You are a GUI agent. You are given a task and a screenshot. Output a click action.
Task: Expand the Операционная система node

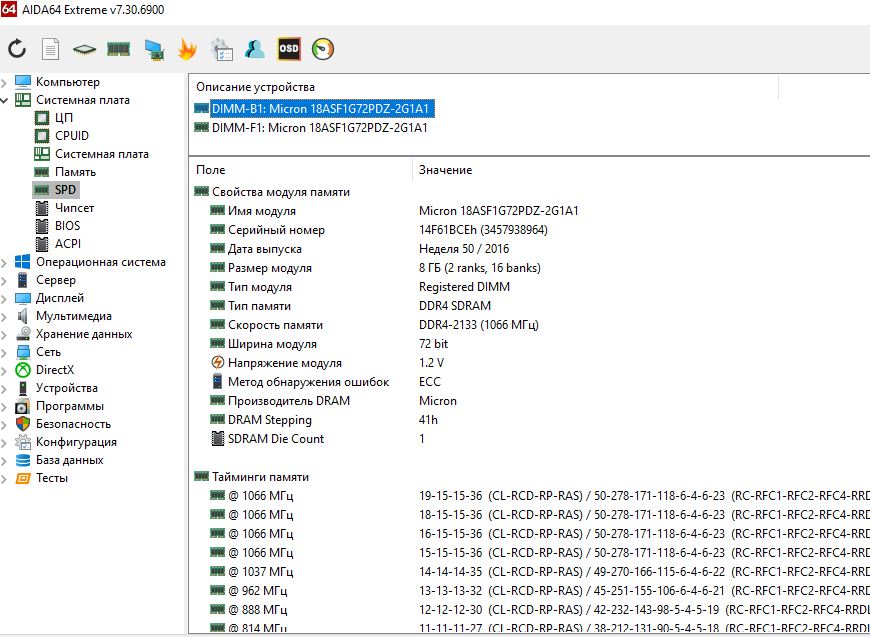click(4, 262)
